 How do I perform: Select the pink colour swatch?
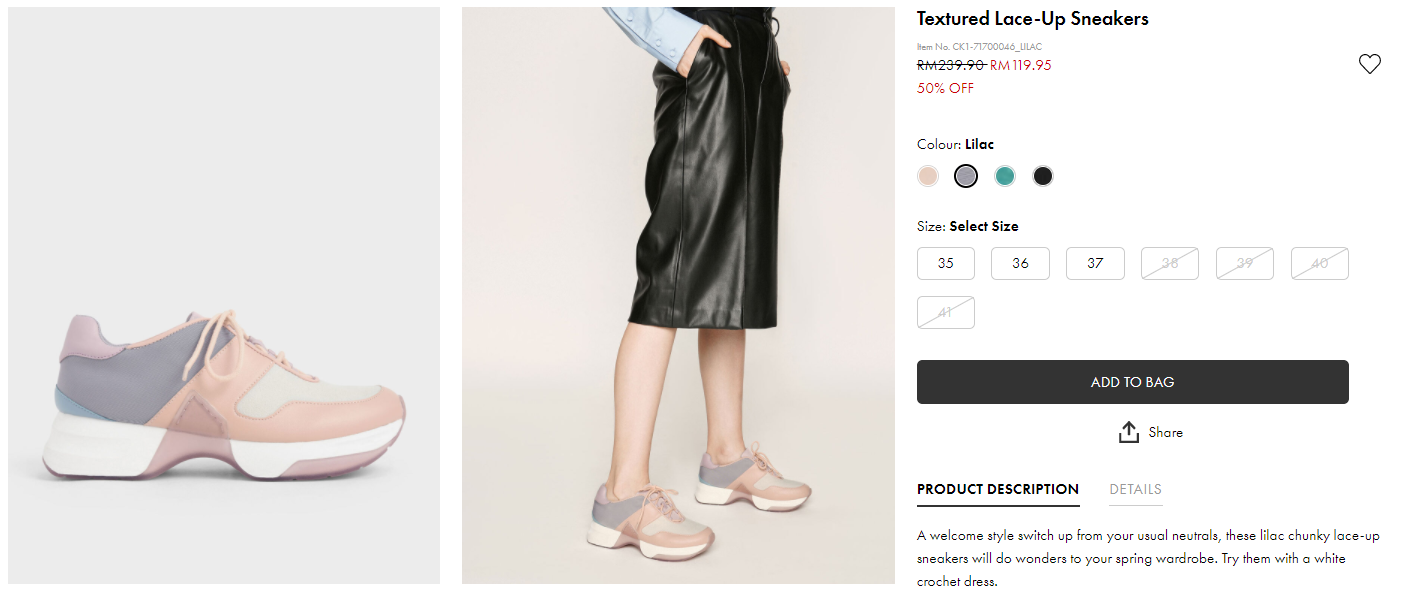pyautogui.click(x=928, y=176)
